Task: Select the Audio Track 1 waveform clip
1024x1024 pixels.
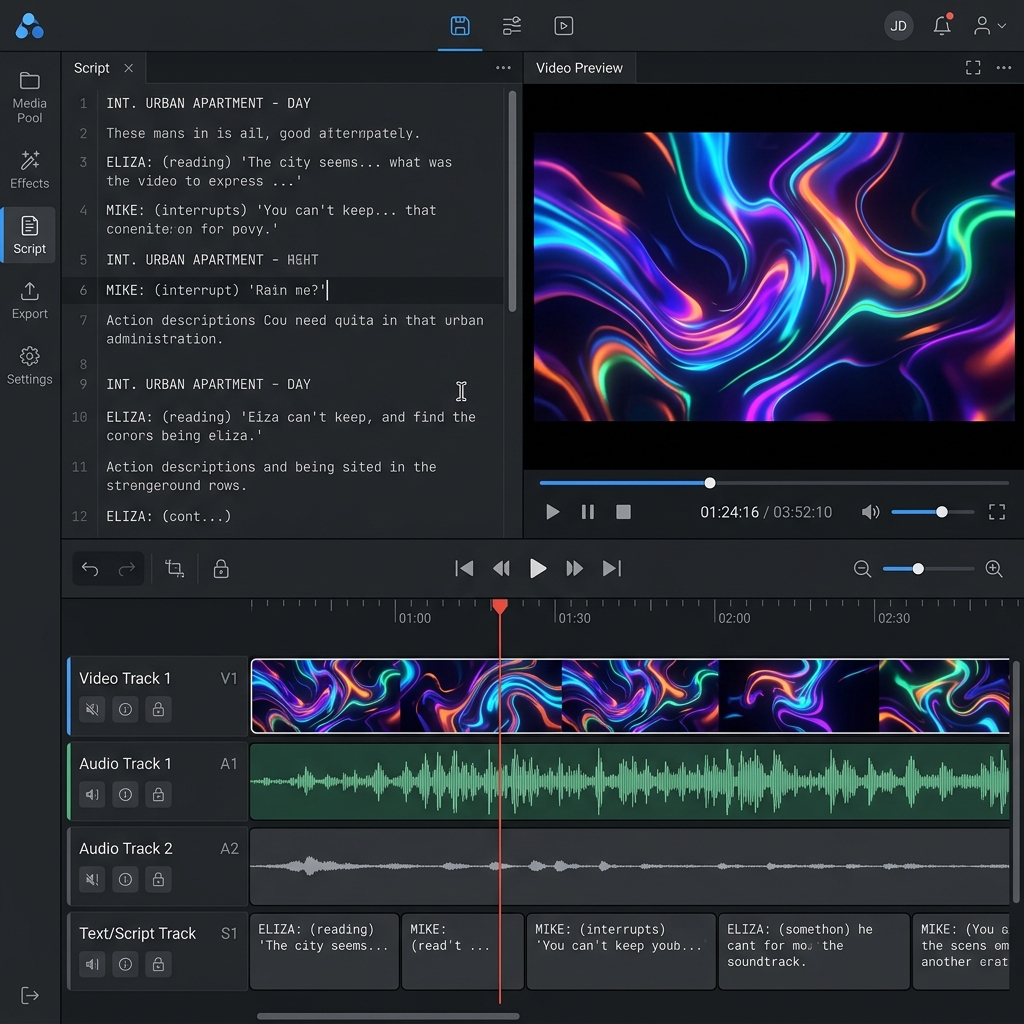Action: [x=630, y=781]
